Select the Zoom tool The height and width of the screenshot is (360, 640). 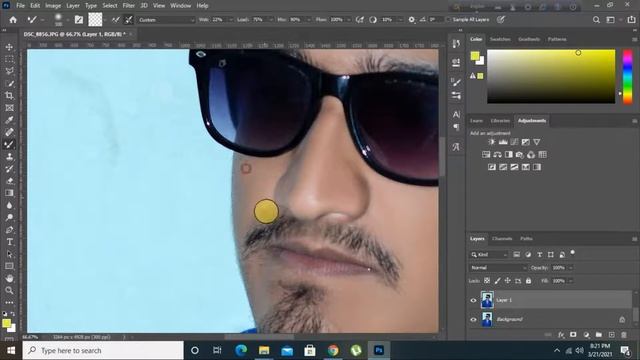coord(9,291)
